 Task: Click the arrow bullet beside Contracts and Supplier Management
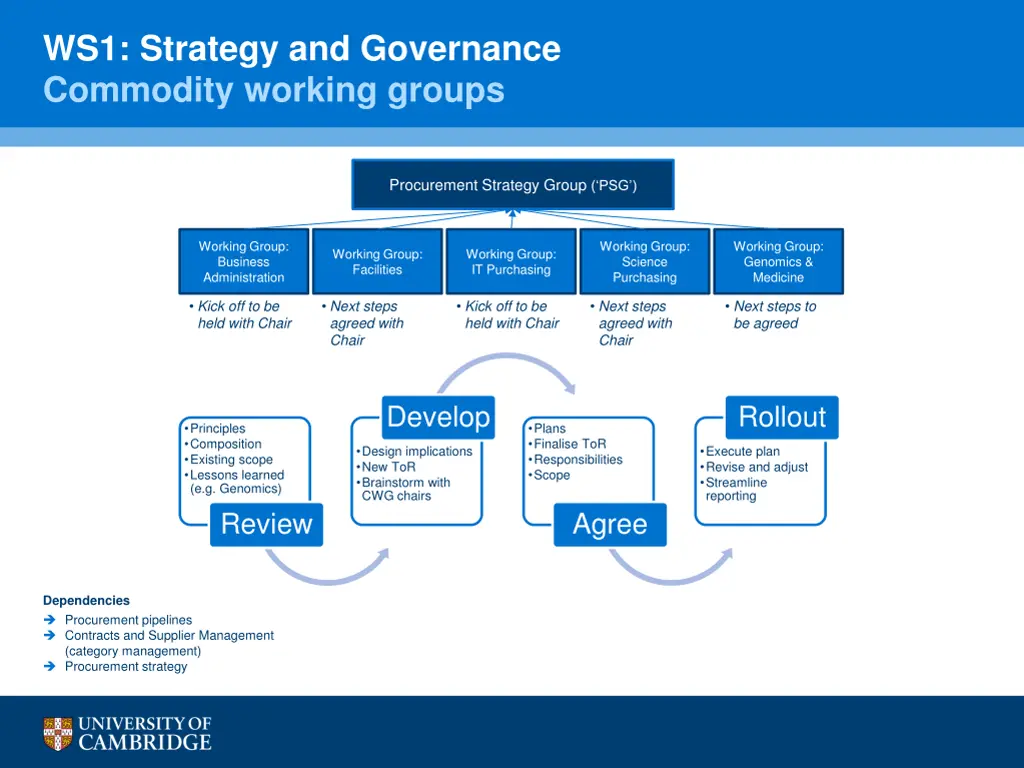(50, 635)
